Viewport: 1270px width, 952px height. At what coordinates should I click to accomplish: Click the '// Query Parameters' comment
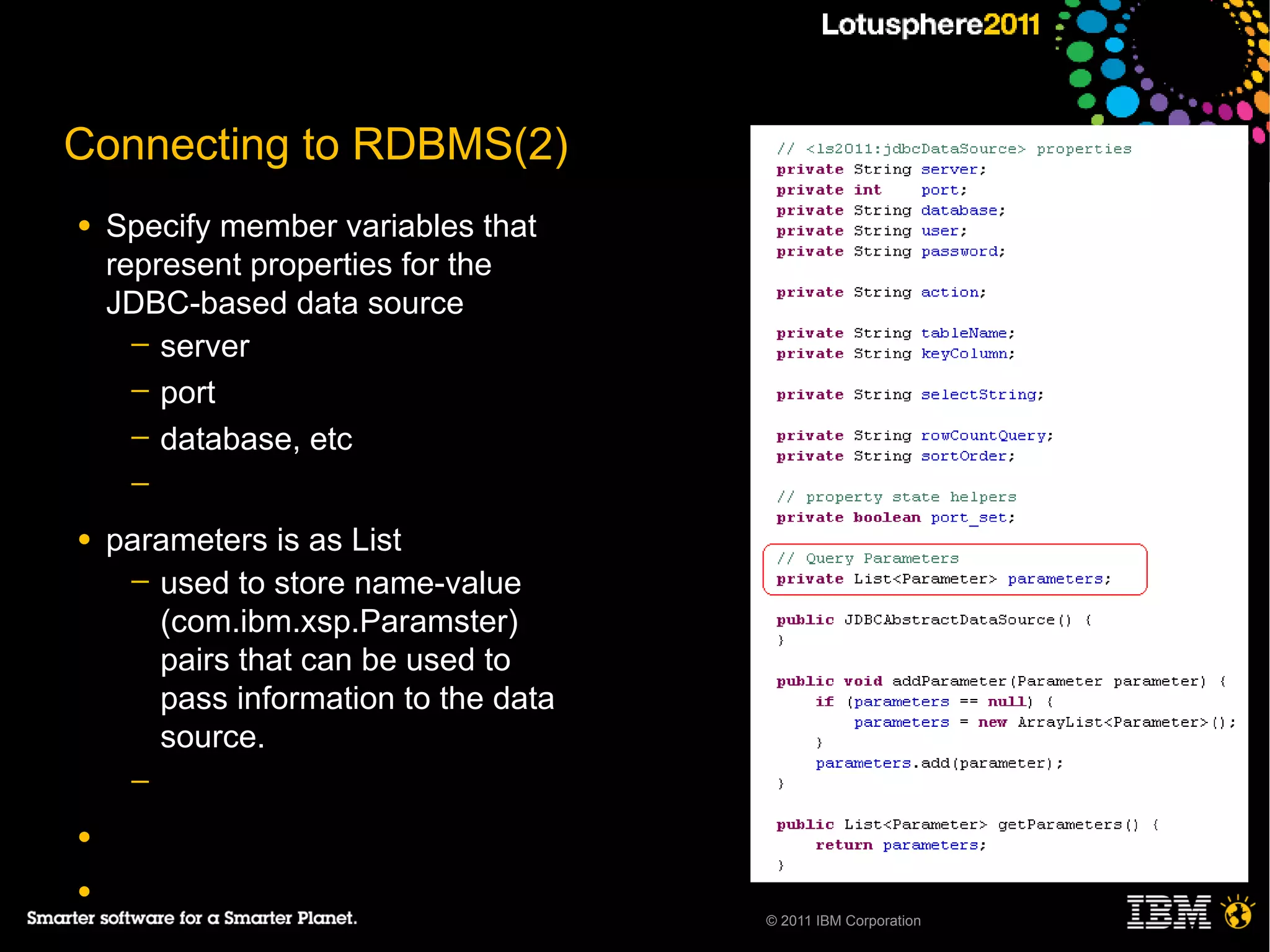868,558
